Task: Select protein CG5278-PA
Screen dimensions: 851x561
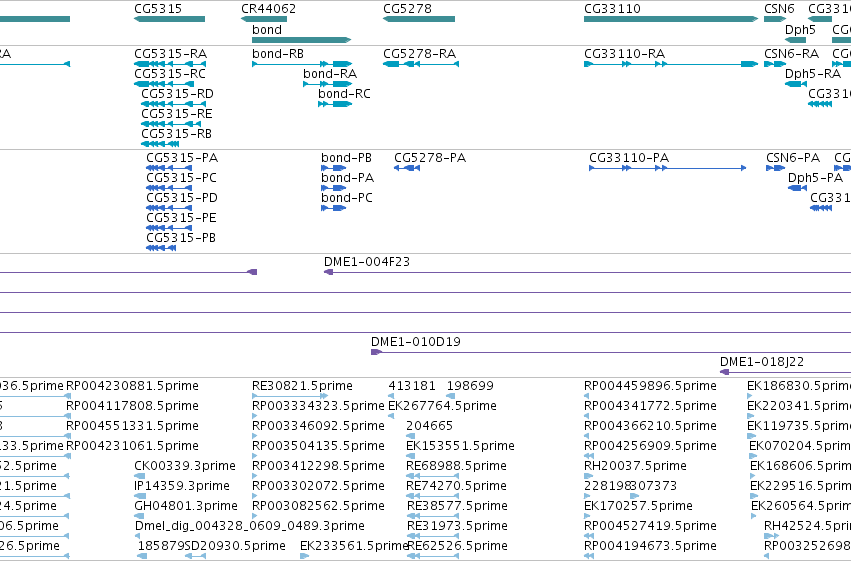Action: point(430,158)
